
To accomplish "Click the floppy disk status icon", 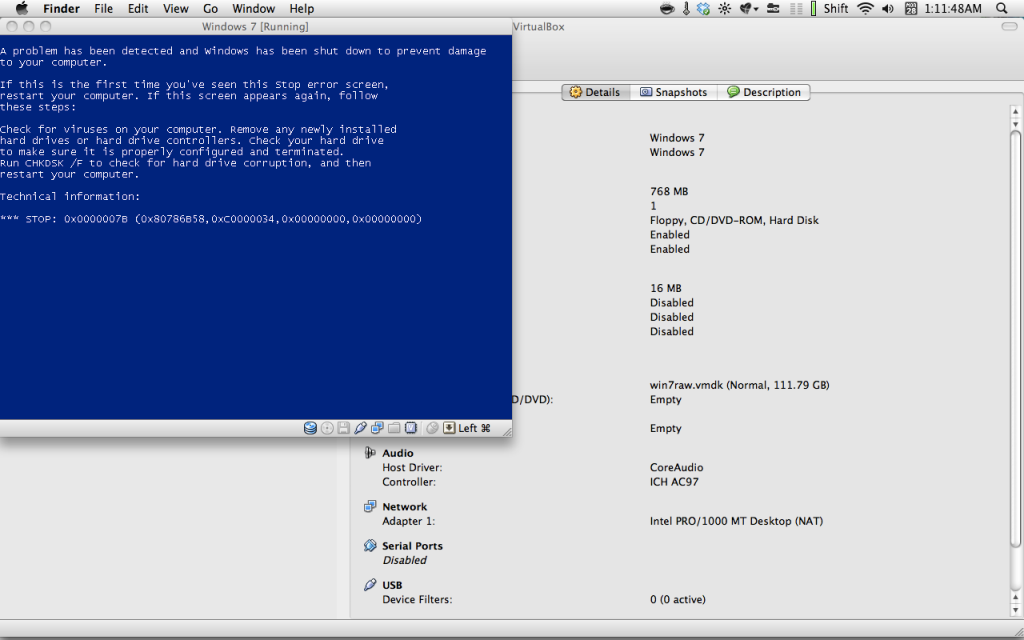I will 343,428.
